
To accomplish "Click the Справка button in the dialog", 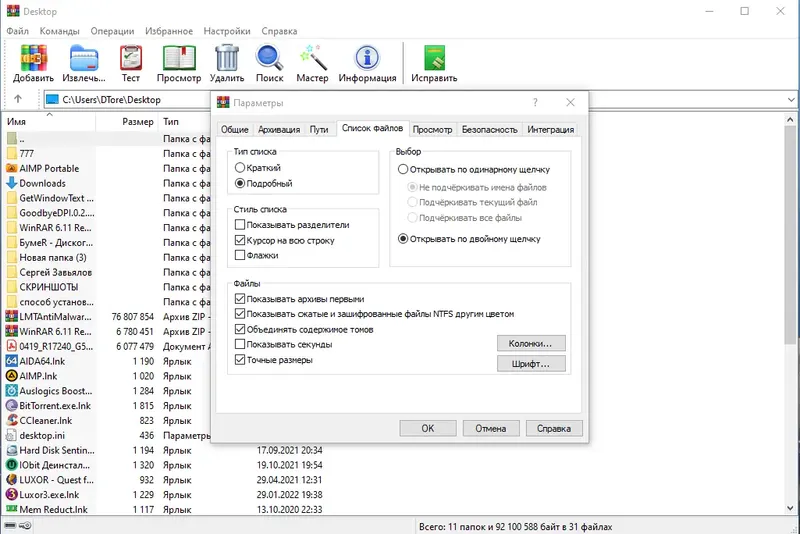I will [554, 428].
